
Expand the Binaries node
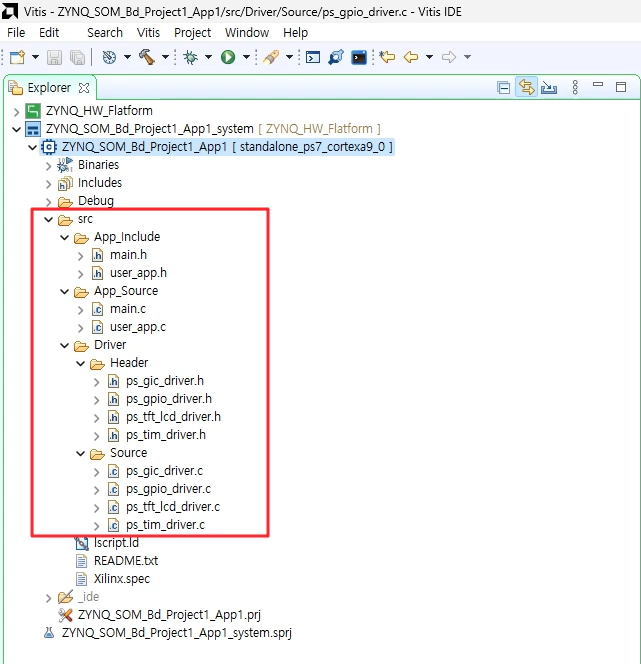pyautogui.click(x=49, y=166)
